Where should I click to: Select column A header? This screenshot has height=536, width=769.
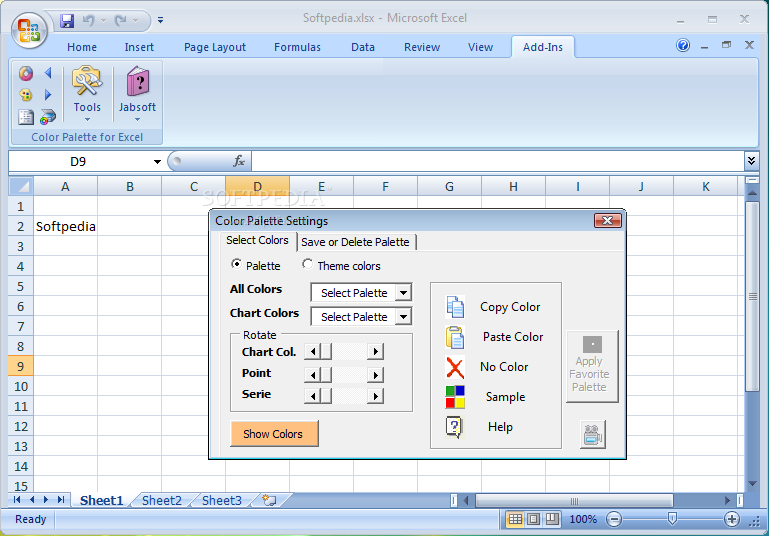coord(65,186)
